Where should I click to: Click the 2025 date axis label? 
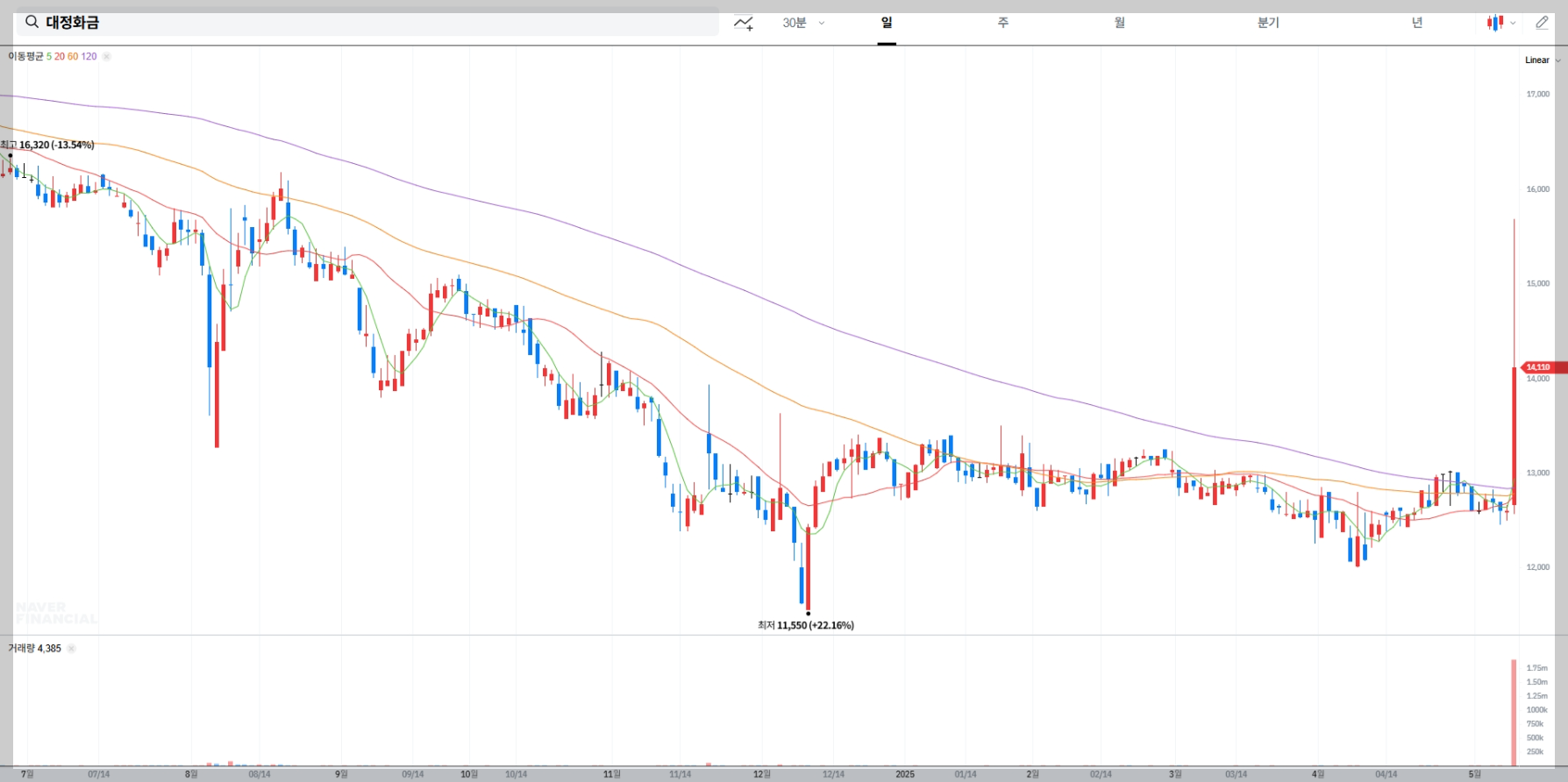click(905, 774)
